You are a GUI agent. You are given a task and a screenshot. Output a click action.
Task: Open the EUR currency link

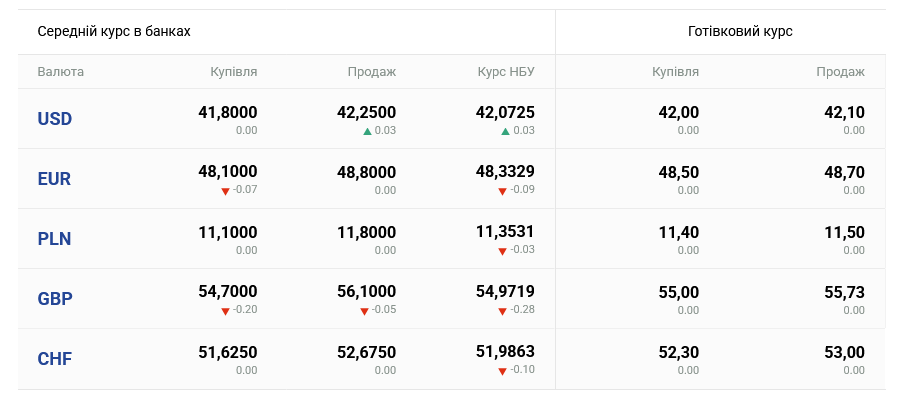click(x=54, y=179)
